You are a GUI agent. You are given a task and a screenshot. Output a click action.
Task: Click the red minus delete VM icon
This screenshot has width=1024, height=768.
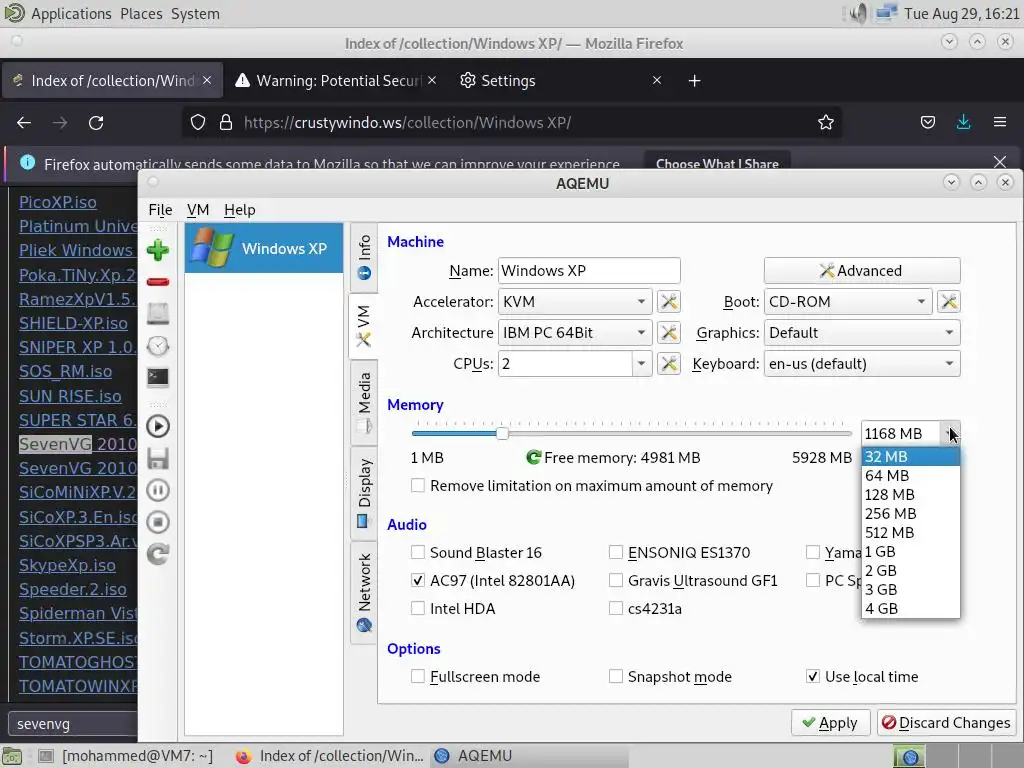tap(158, 281)
